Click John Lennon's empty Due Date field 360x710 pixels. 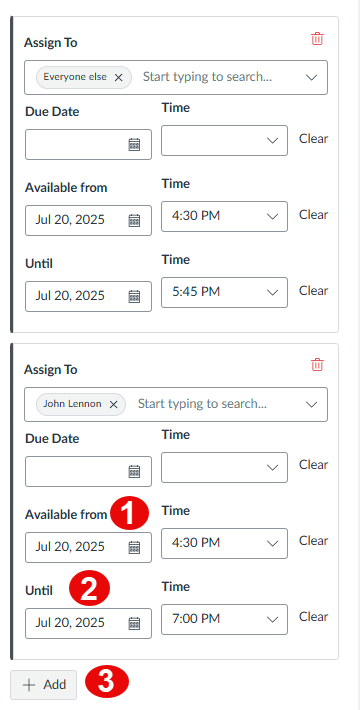tap(88, 471)
